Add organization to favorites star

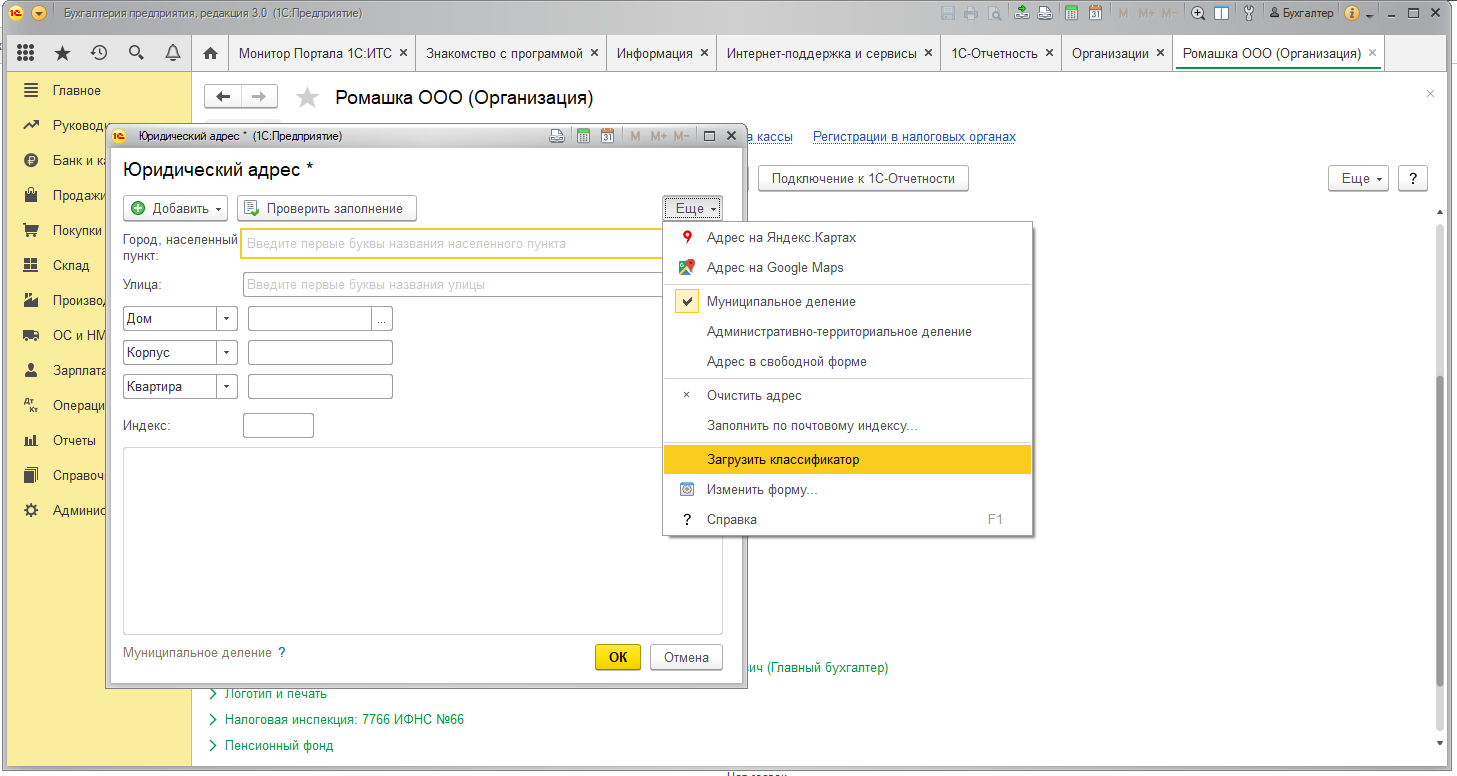point(308,97)
